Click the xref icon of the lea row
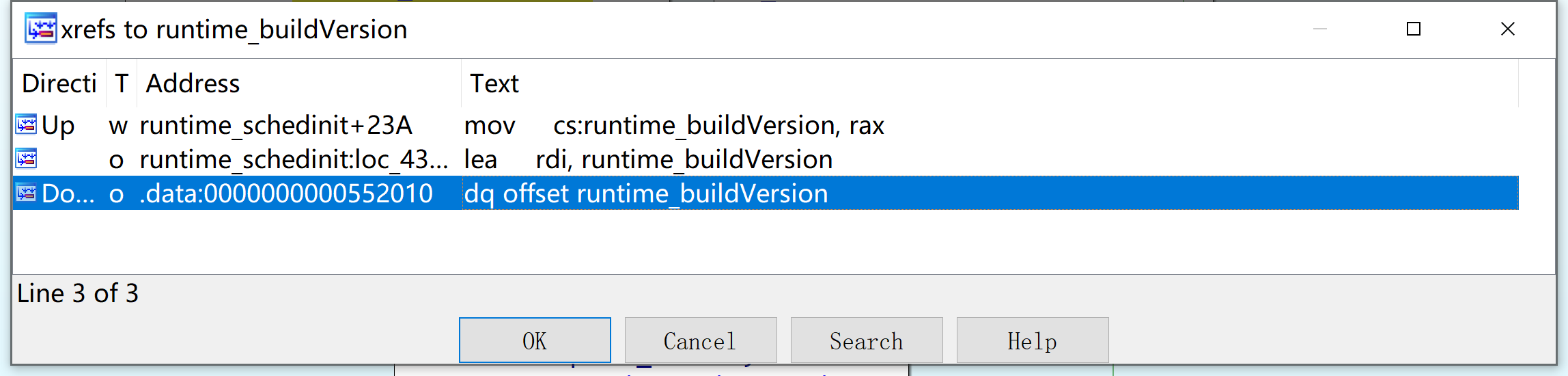The width and height of the screenshot is (1568, 376). pyautogui.click(x=27, y=159)
